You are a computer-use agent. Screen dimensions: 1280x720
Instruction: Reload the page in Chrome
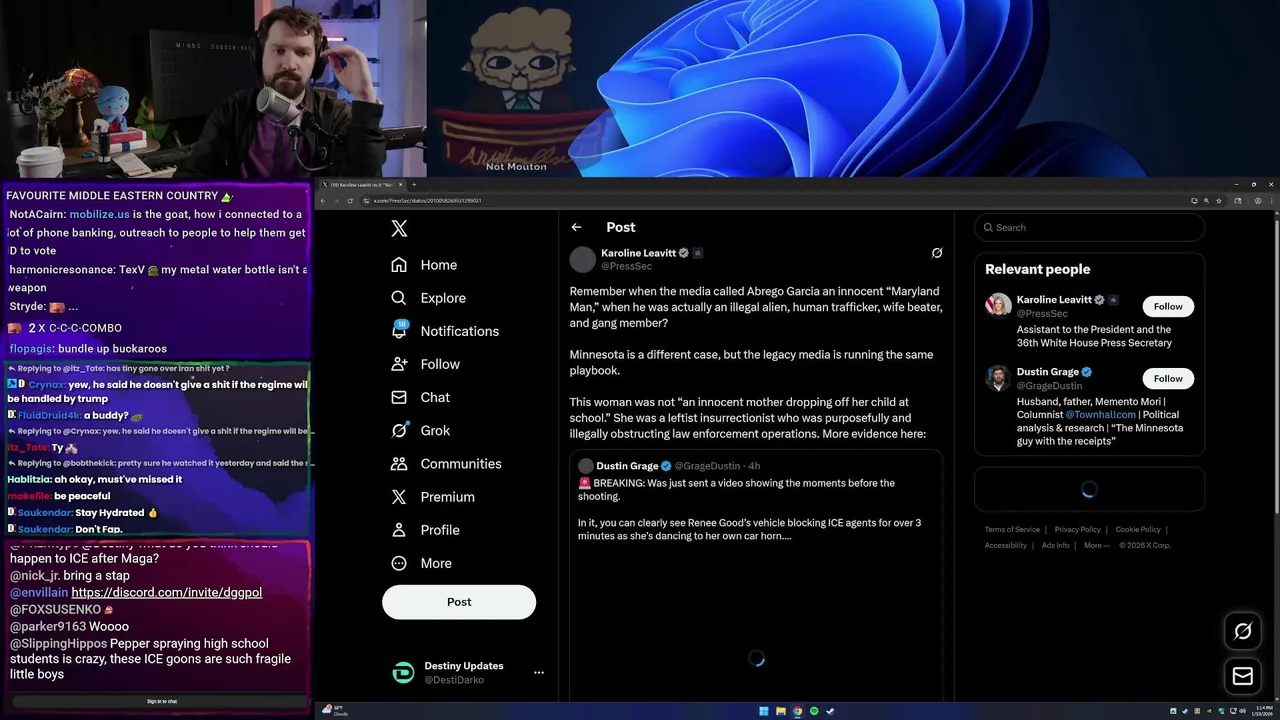click(x=349, y=201)
